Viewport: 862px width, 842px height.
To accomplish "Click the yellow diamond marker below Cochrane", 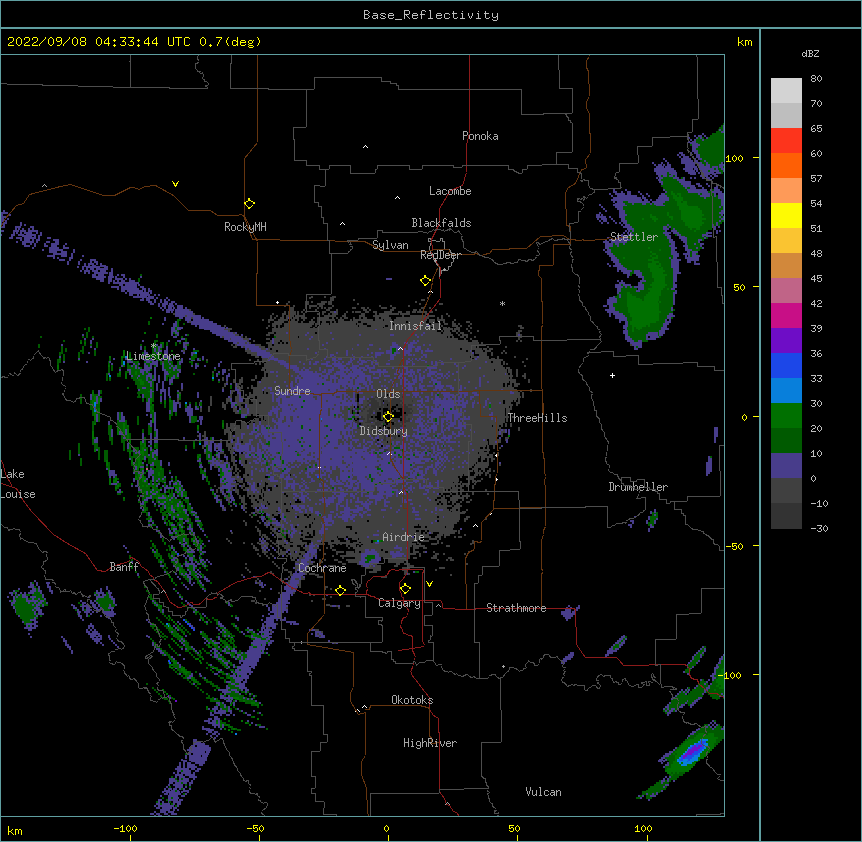I will 340,590.
